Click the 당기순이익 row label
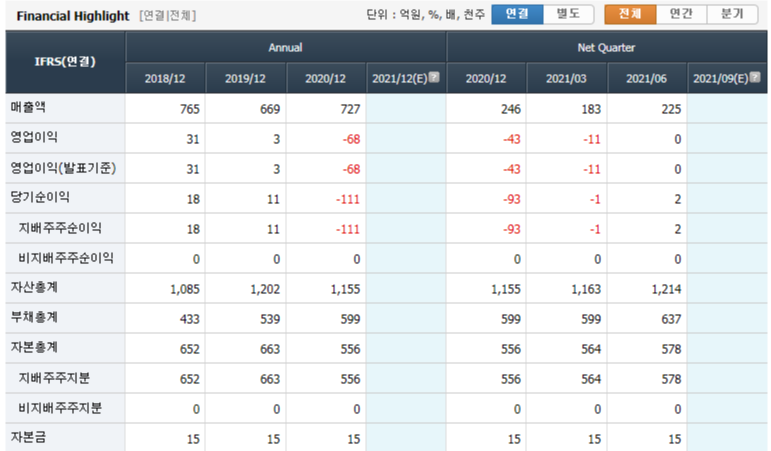 tap(40, 197)
